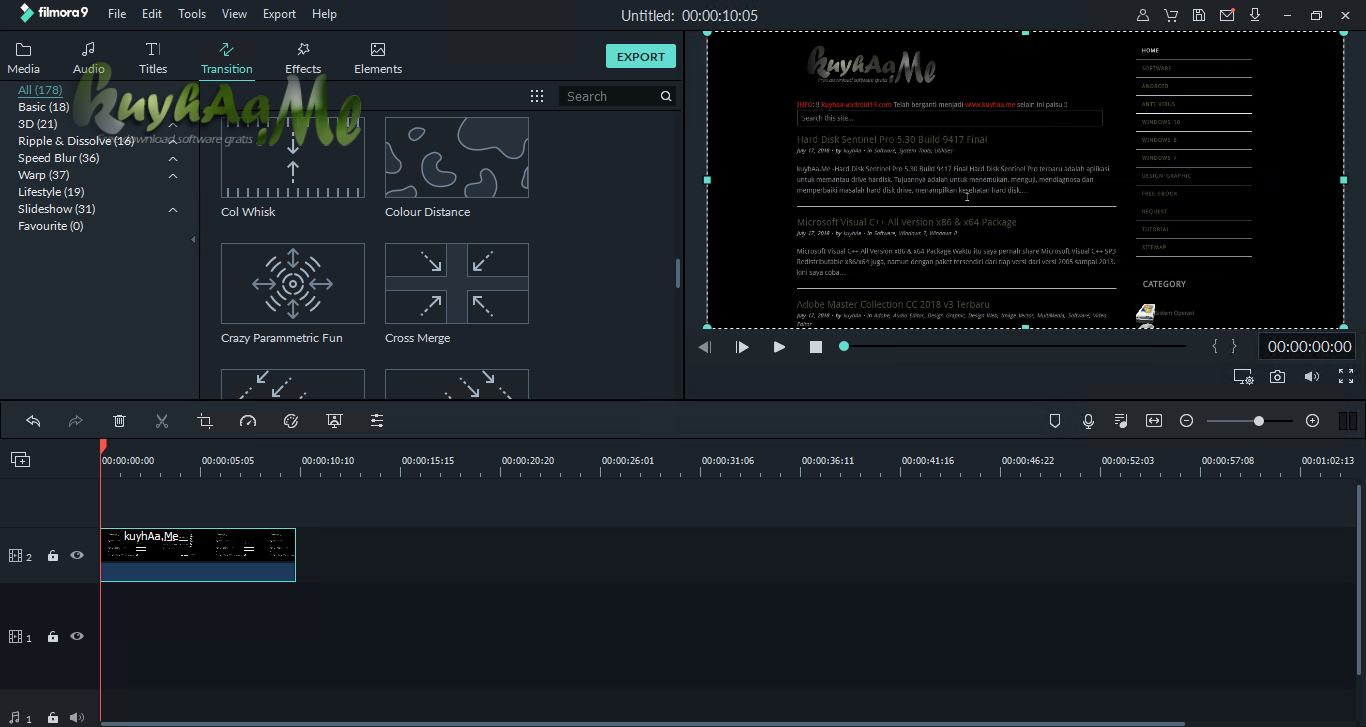This screenshot has width=1366, height=727.
Task: Hide video track 2 with eye icon
Action: (77, 556)
